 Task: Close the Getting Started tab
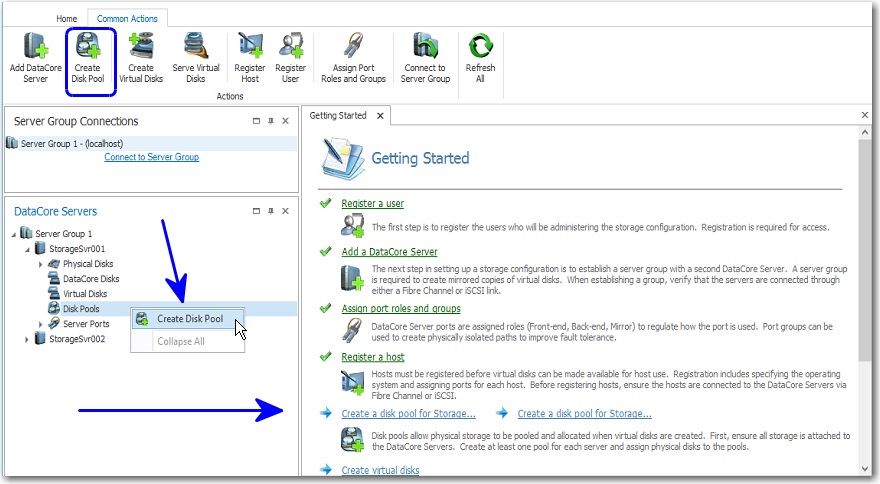click(380, 116)
